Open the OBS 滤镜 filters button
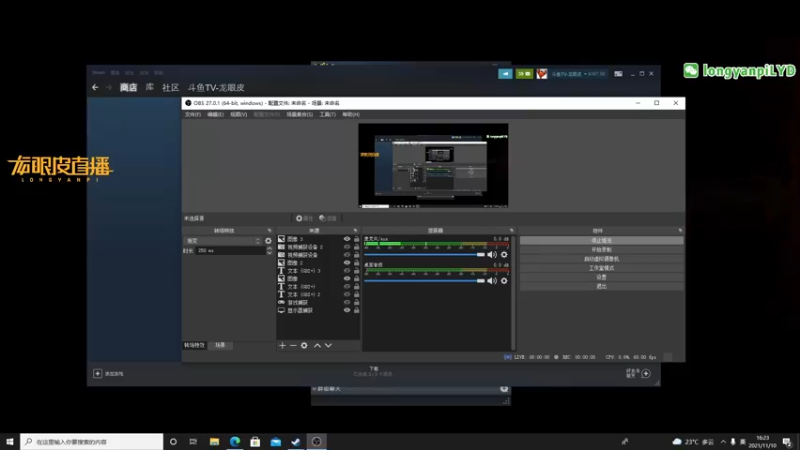Viewport: 800px width, 450px height. tap(328, 218)
